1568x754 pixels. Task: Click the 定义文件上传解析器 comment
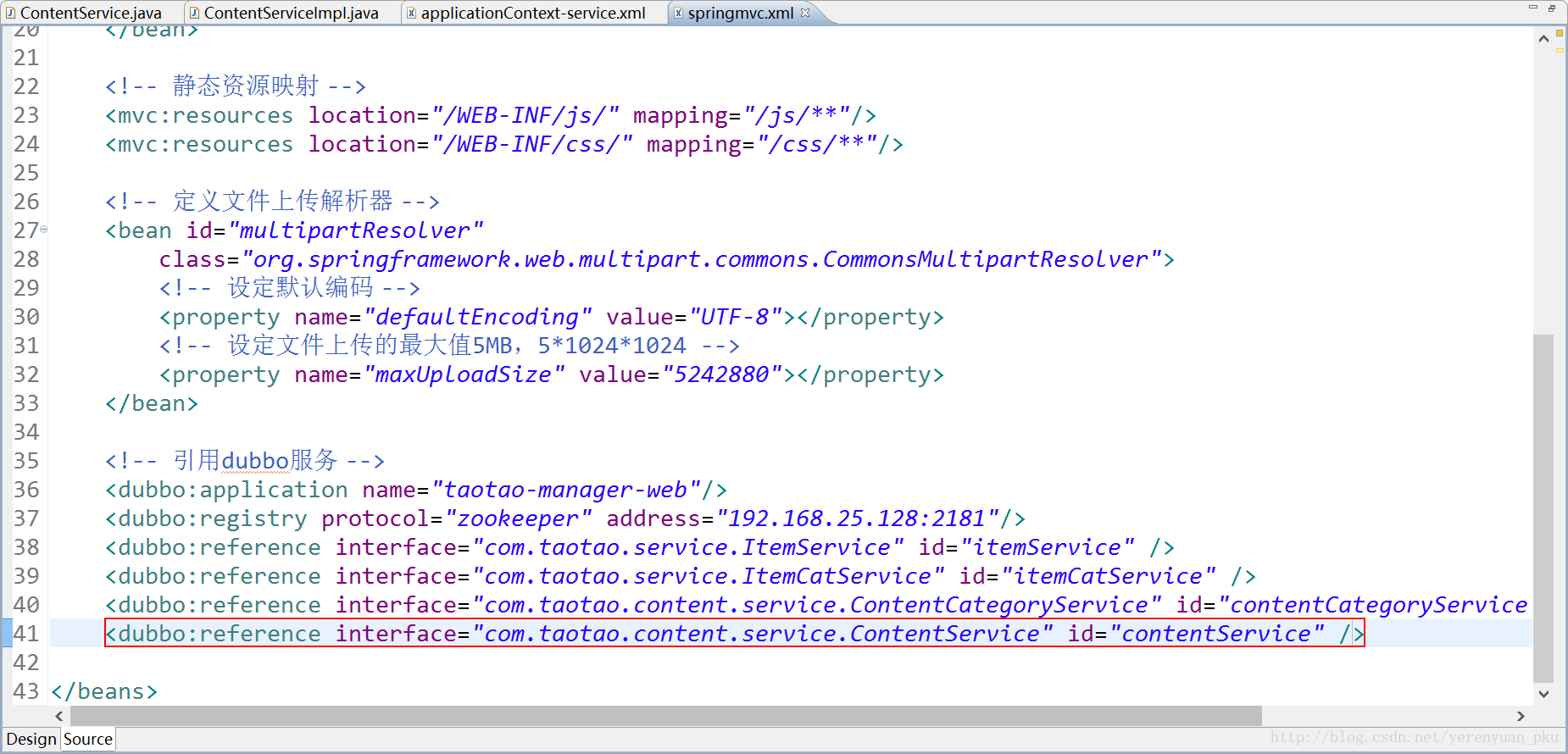click(x=272, y=201)
